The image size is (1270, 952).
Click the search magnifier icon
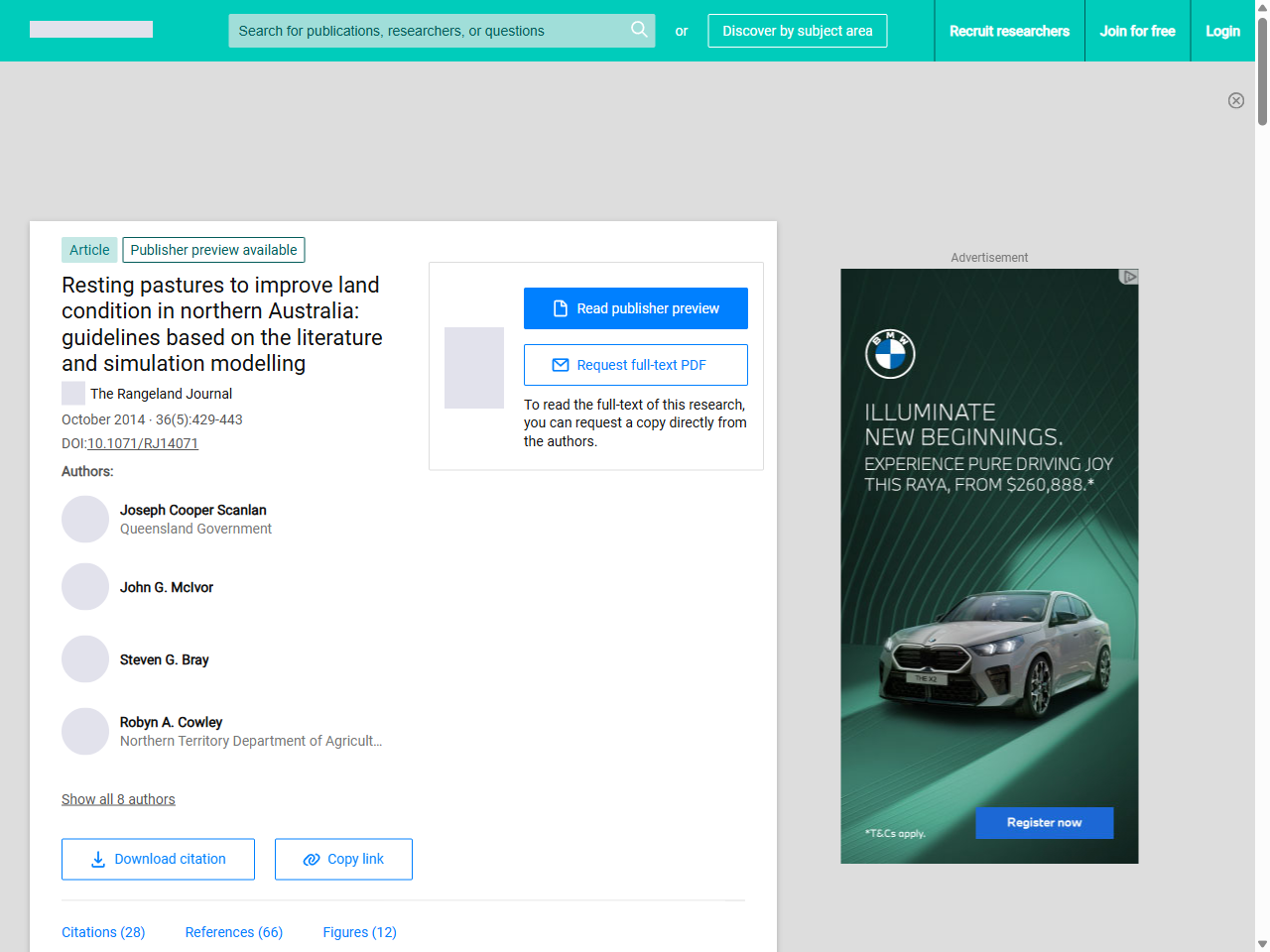pyautogui.click(x=639, y=31)
